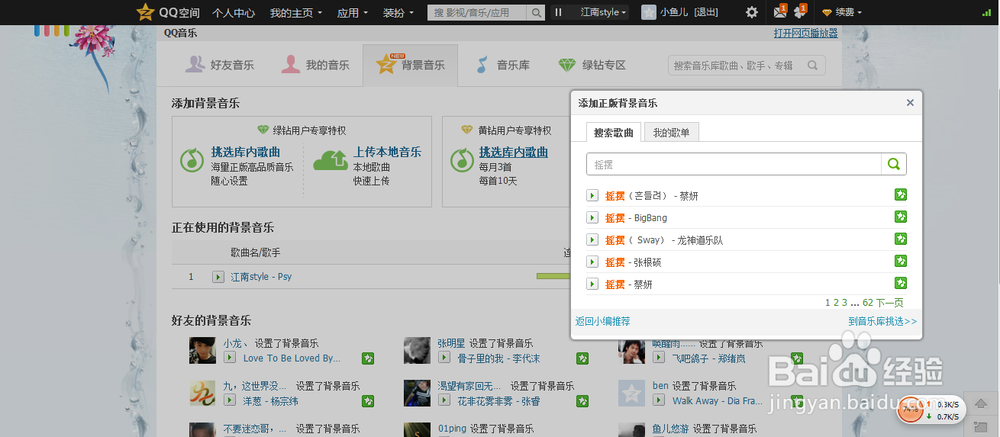Image resolution: width=1000 pixels, height=437 pixels.
Task: Click 上传本地音乐 link
Action: coord(387,152)
